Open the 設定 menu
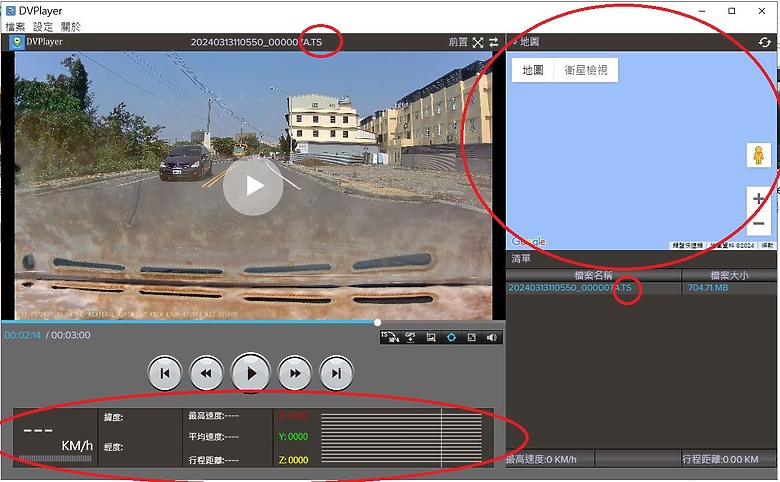This screenshot has height=482, width=780. 43,26
